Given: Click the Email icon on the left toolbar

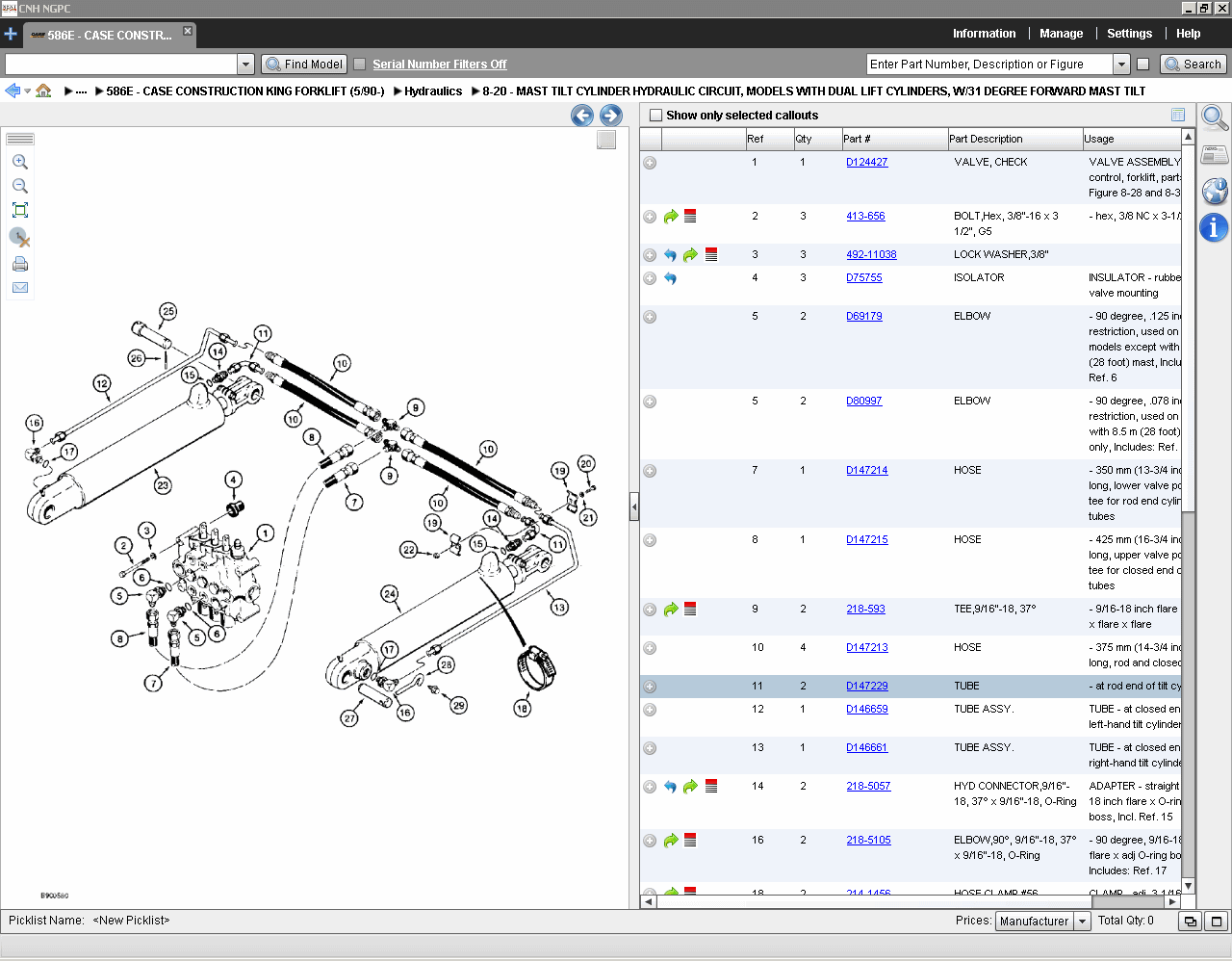Looking at the screenshot, I should [19, 285].
